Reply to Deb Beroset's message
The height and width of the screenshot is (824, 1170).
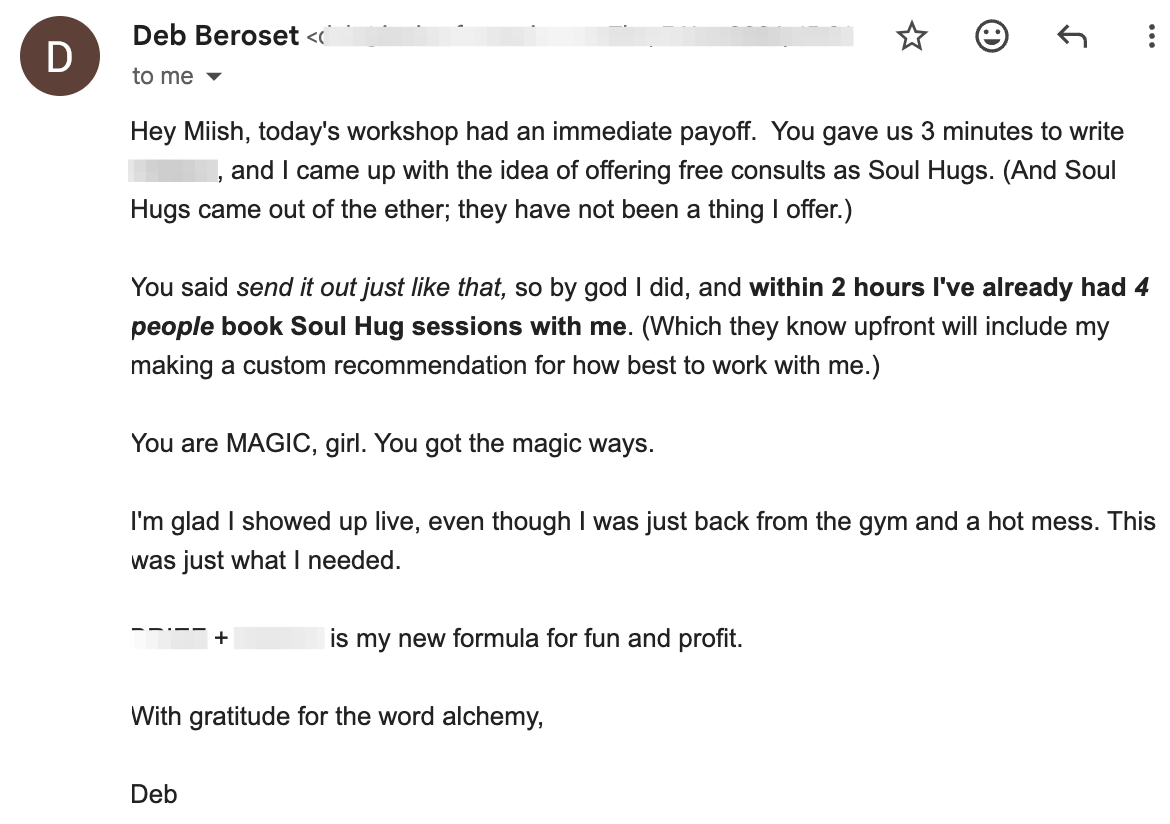[x=1071, y=38]
